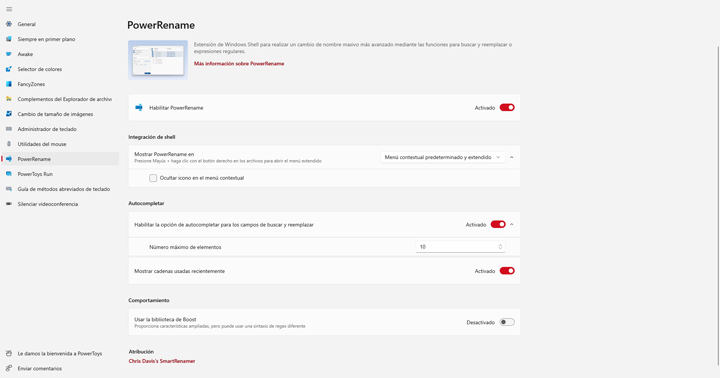
Task: Click the Selector de colores icon
Action: 9,69
